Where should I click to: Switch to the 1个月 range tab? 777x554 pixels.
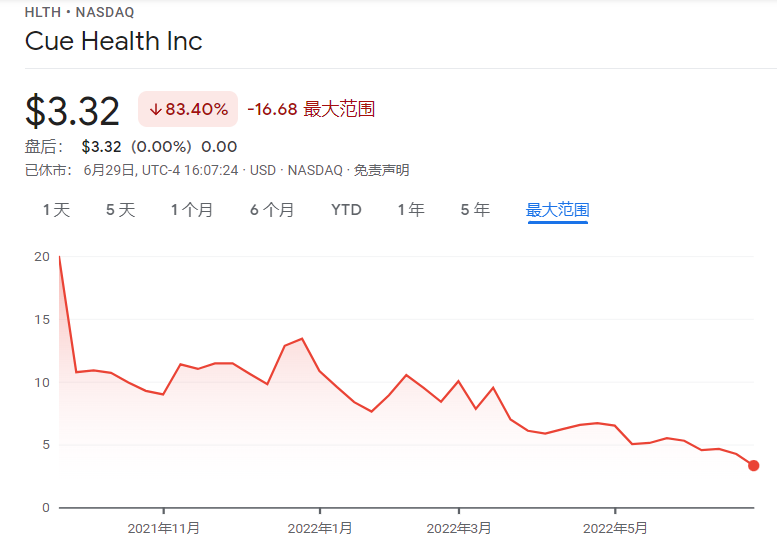click(x=192, y=210)
